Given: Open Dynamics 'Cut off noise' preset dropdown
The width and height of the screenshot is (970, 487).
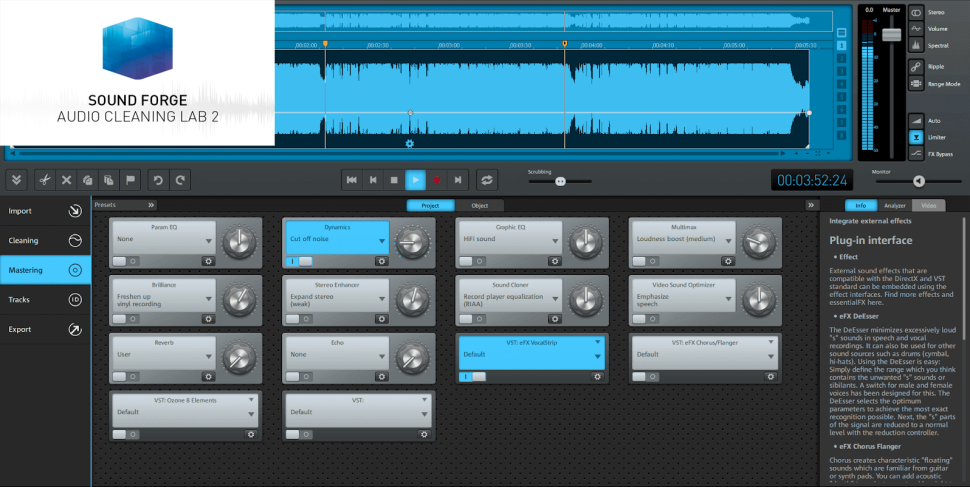Looking at the screenshot, I should (x=382, y=241).
